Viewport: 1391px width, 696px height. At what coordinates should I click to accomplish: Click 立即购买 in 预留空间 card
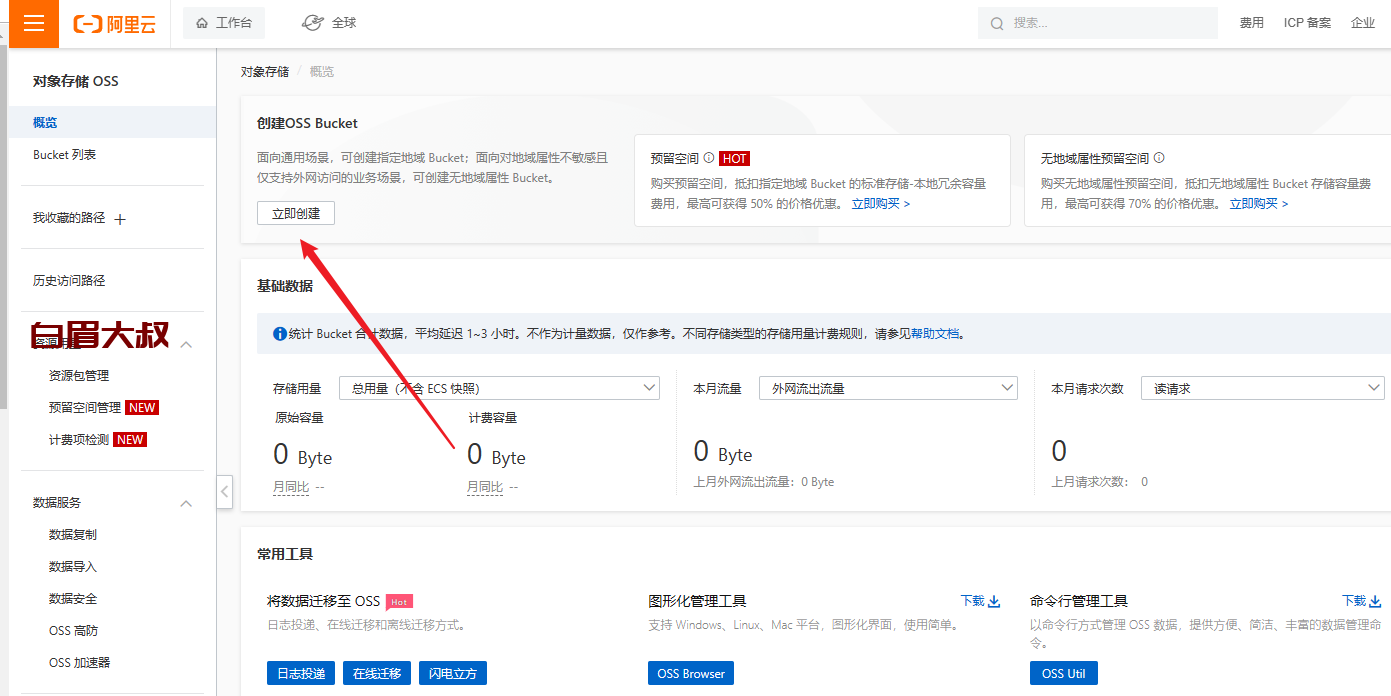pos(880,204)
